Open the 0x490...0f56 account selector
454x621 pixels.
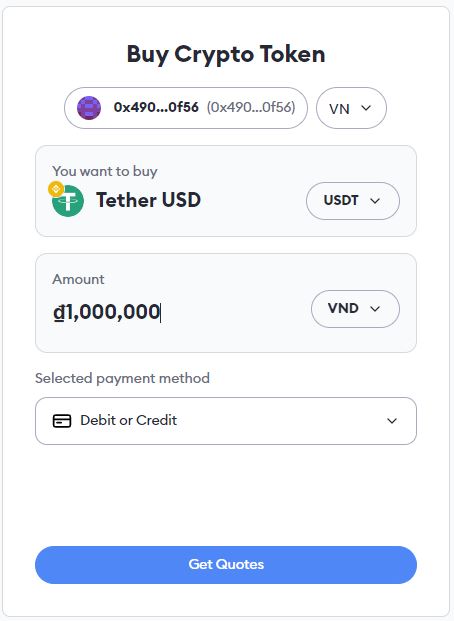(186, 108)
